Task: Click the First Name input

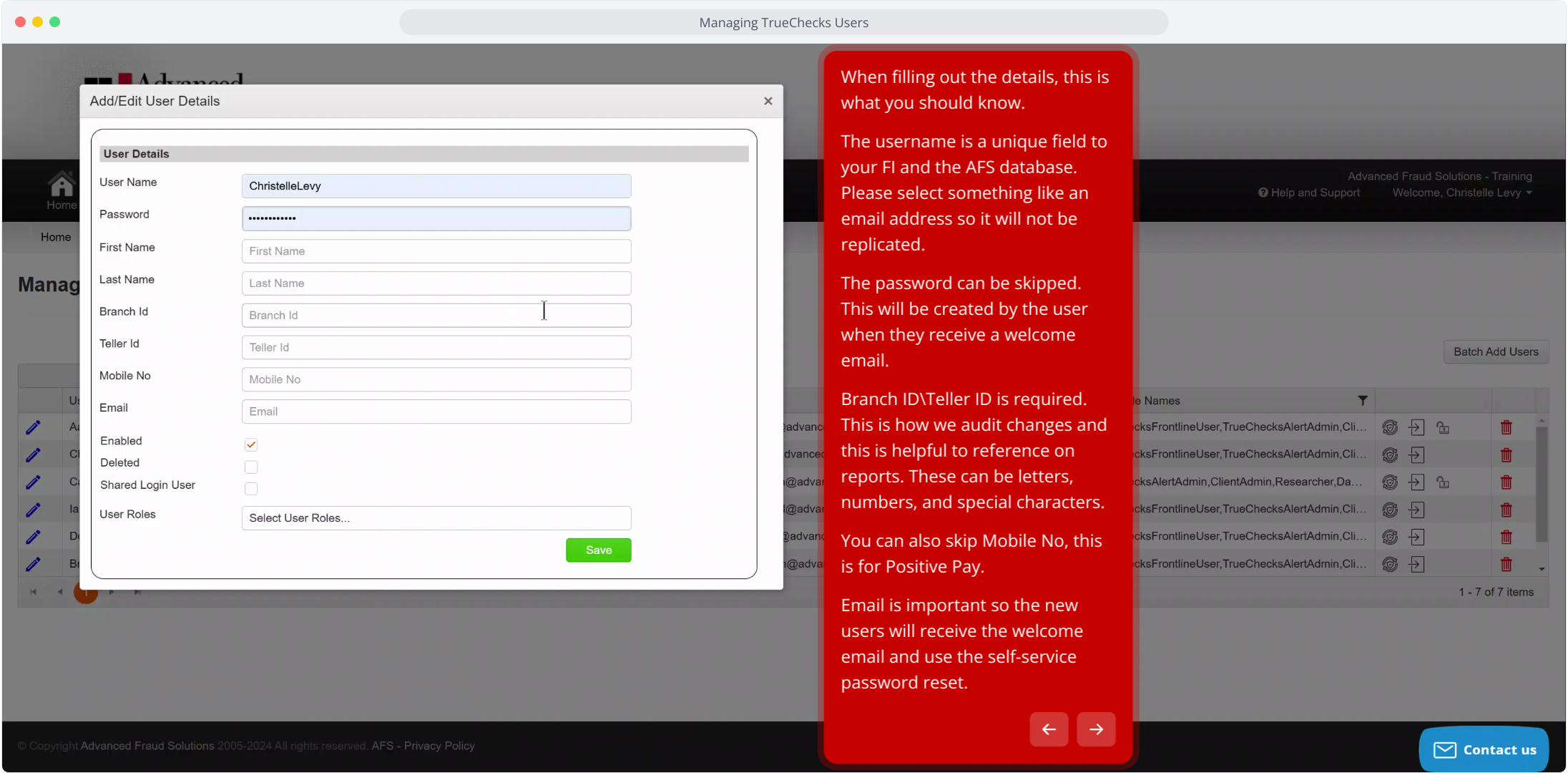Action: [x=436, y=251]
